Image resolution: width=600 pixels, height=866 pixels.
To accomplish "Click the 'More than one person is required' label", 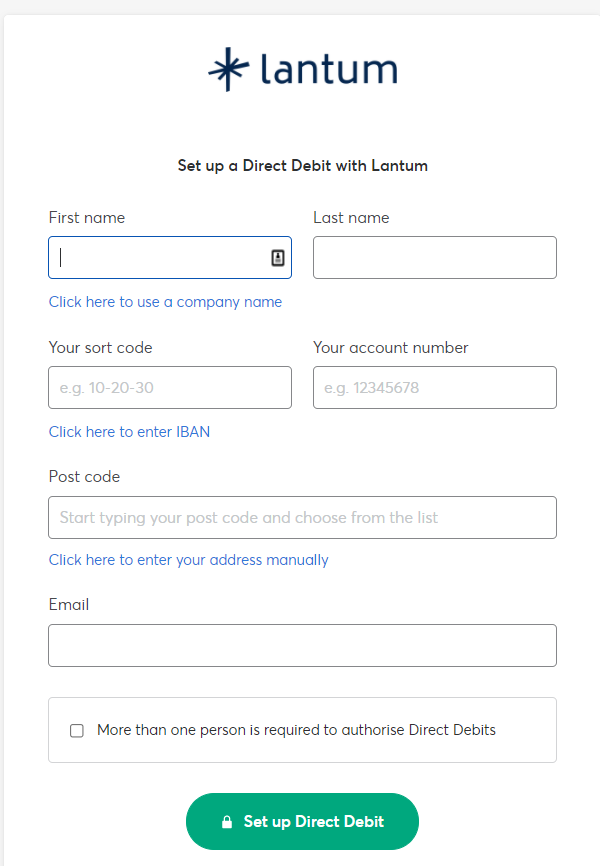I will [x=296, y=730].
